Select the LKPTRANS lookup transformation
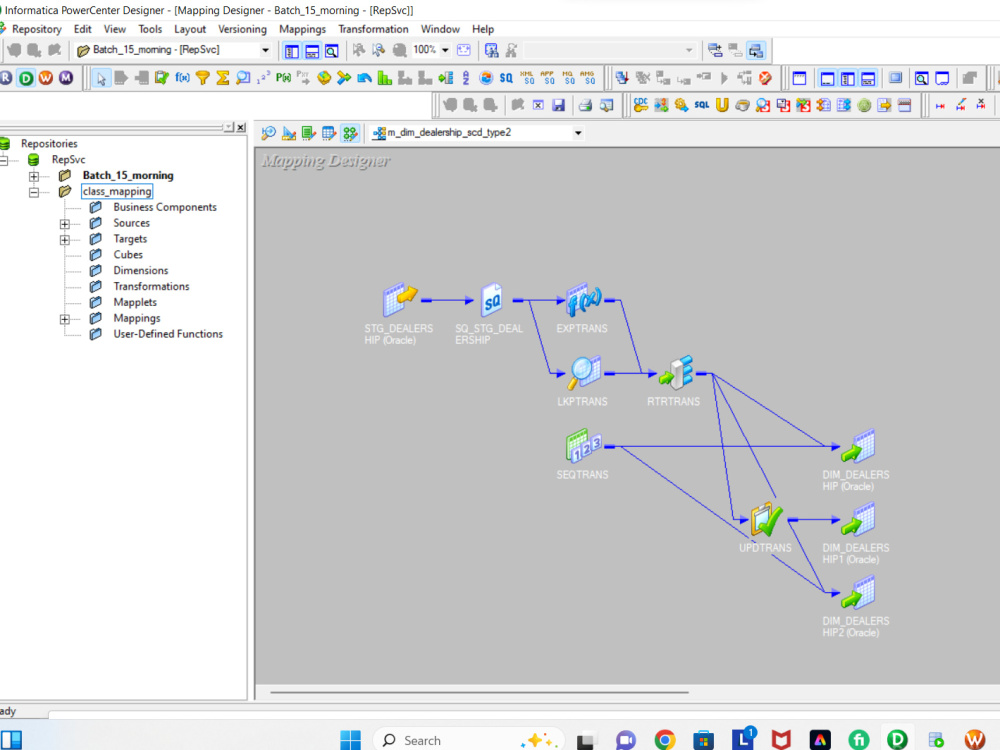 (x=582, y=373)
